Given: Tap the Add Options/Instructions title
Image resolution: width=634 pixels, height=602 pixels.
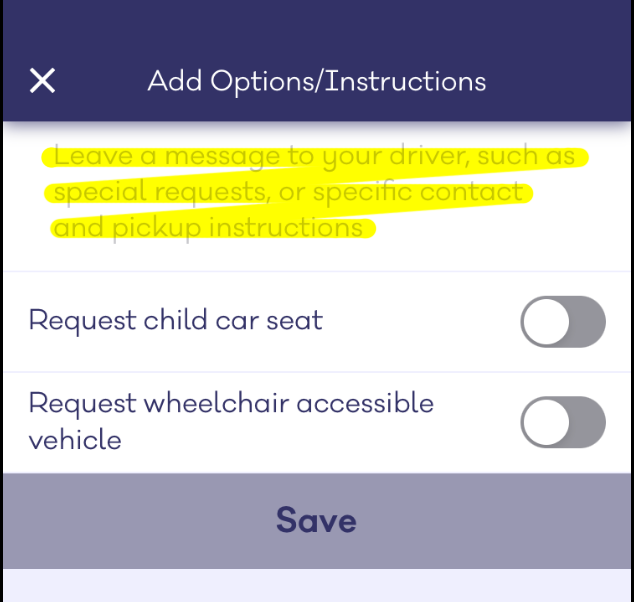Looking at the screenshot, I should [x=317, y=82].
